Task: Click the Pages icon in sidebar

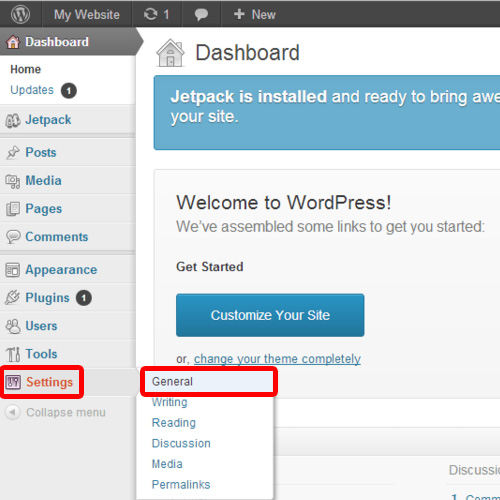Action: pyautogui.click(x=13, y=209)
